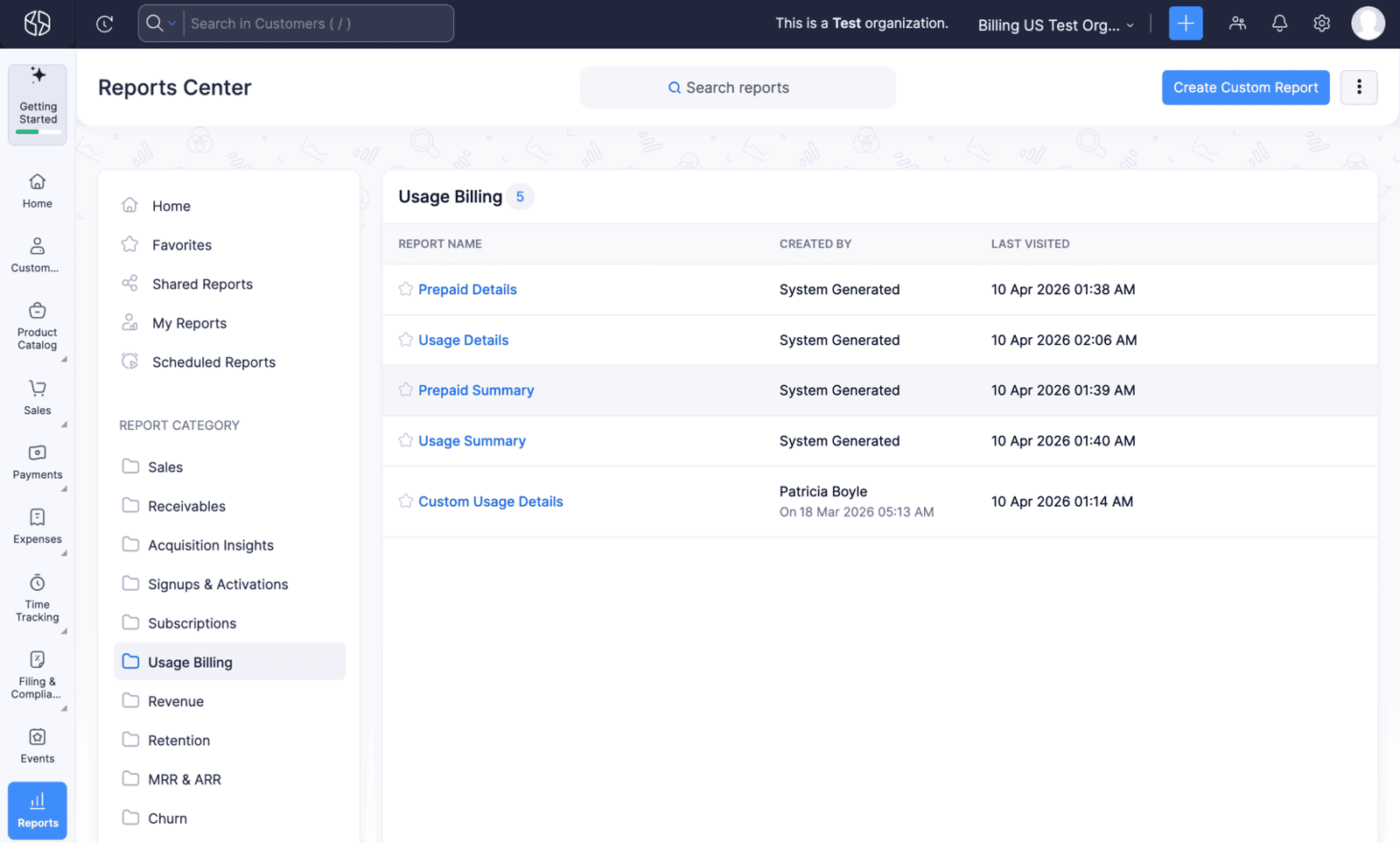Screen dimensions: 1400x843
Task: Open the three-dot more options menu
Action: (x=1358, y=88)
